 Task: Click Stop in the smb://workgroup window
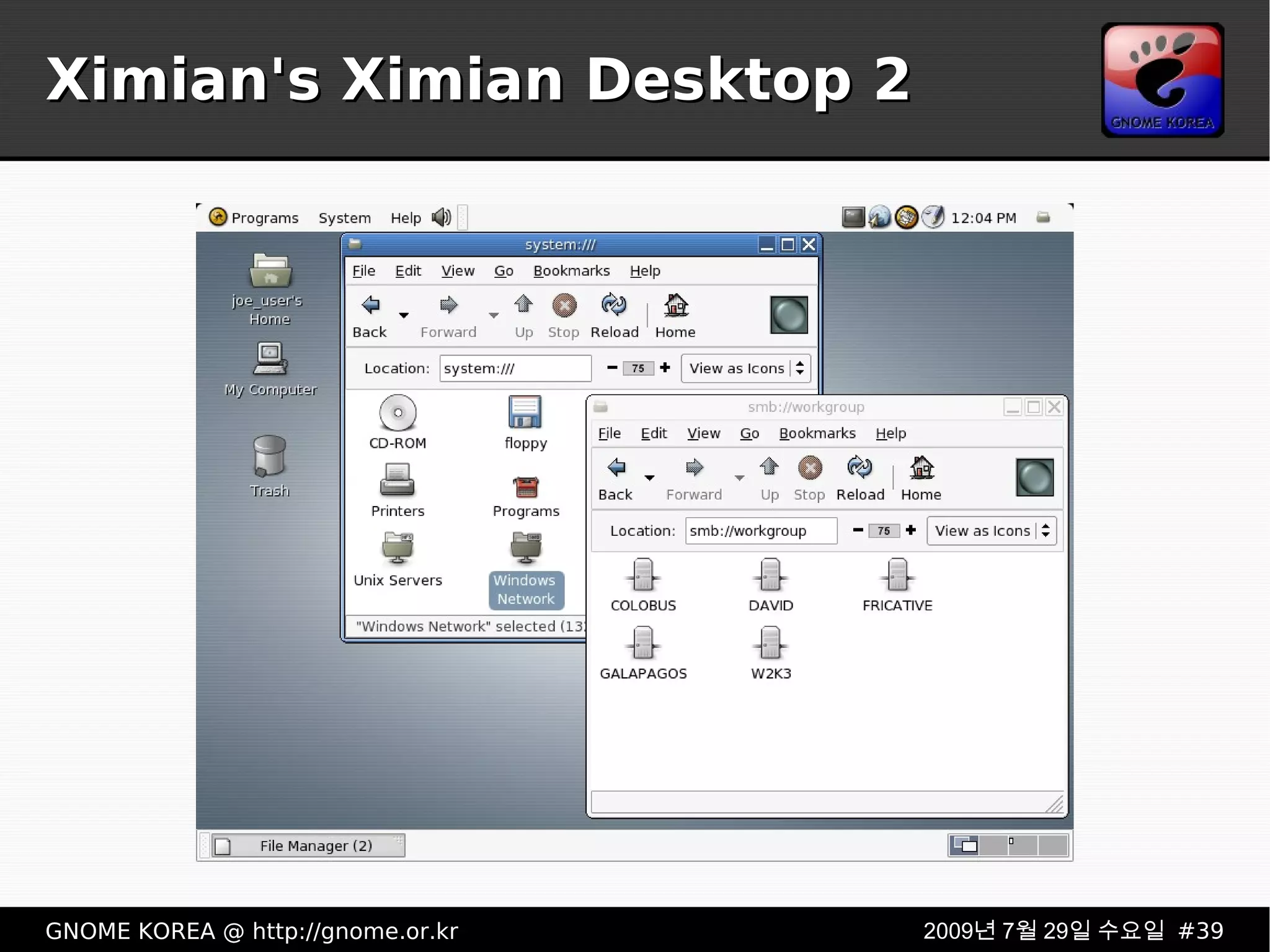tap(809, 478)
